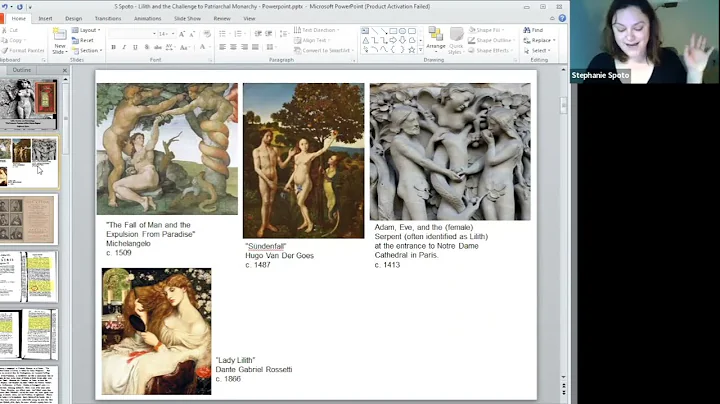The width and height of the screenshot is (720, 404).
Task: Open the Customize Quick Access Toolbar arrow
Action: click(x=30, y=7)
